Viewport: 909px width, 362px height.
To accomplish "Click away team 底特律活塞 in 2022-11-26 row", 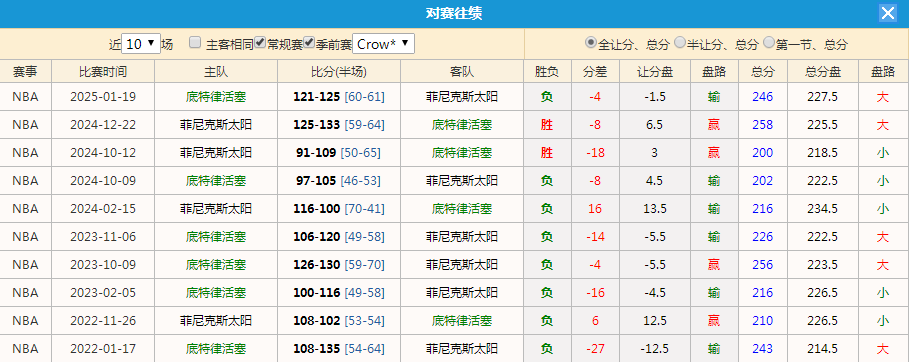I will tap(461, 320).
